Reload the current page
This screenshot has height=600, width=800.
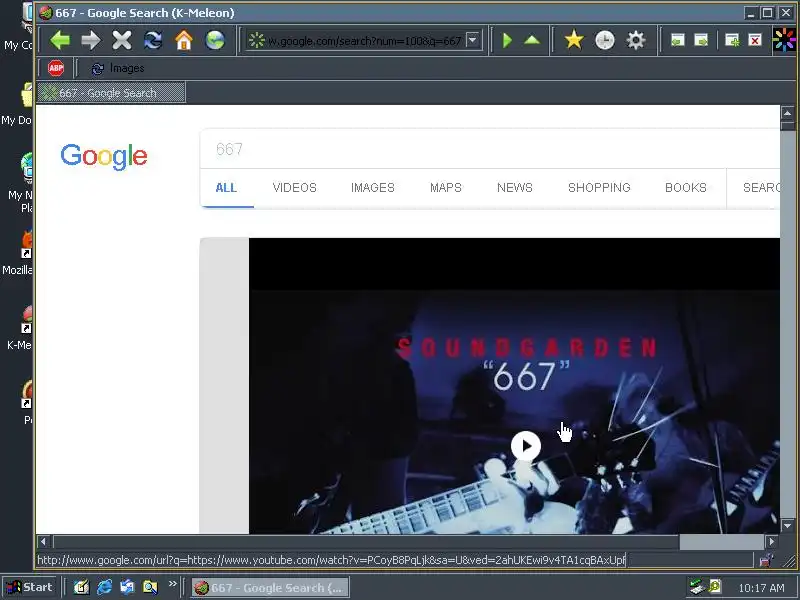[153, 40]
